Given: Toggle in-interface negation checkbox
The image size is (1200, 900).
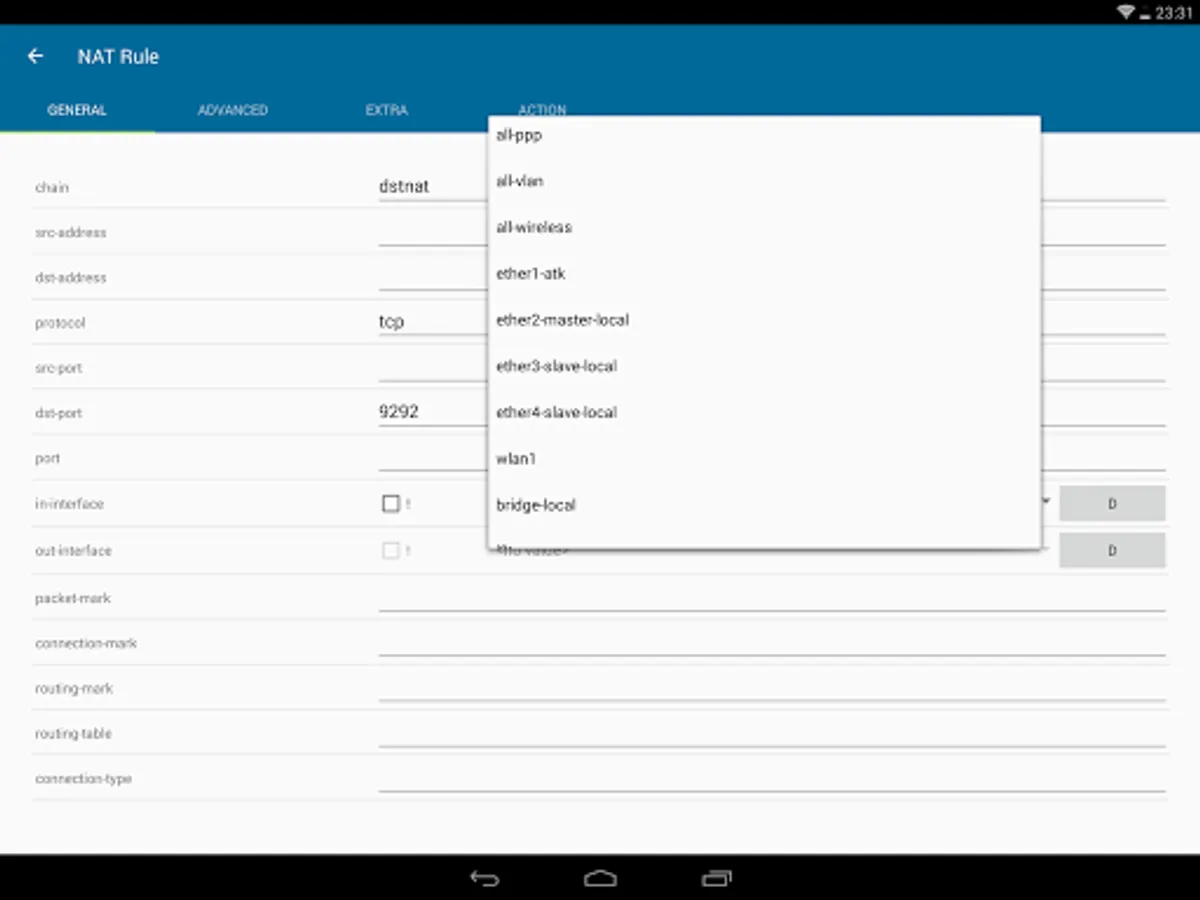Looking at the screenshot, I should tap(391, 504).
